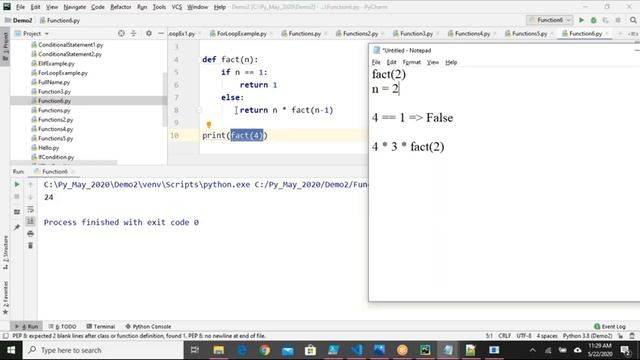Click line 10 print statement in editor
The height and width of the screenshot is (360, 640).
pyautogui.click(x=235, y=135)
